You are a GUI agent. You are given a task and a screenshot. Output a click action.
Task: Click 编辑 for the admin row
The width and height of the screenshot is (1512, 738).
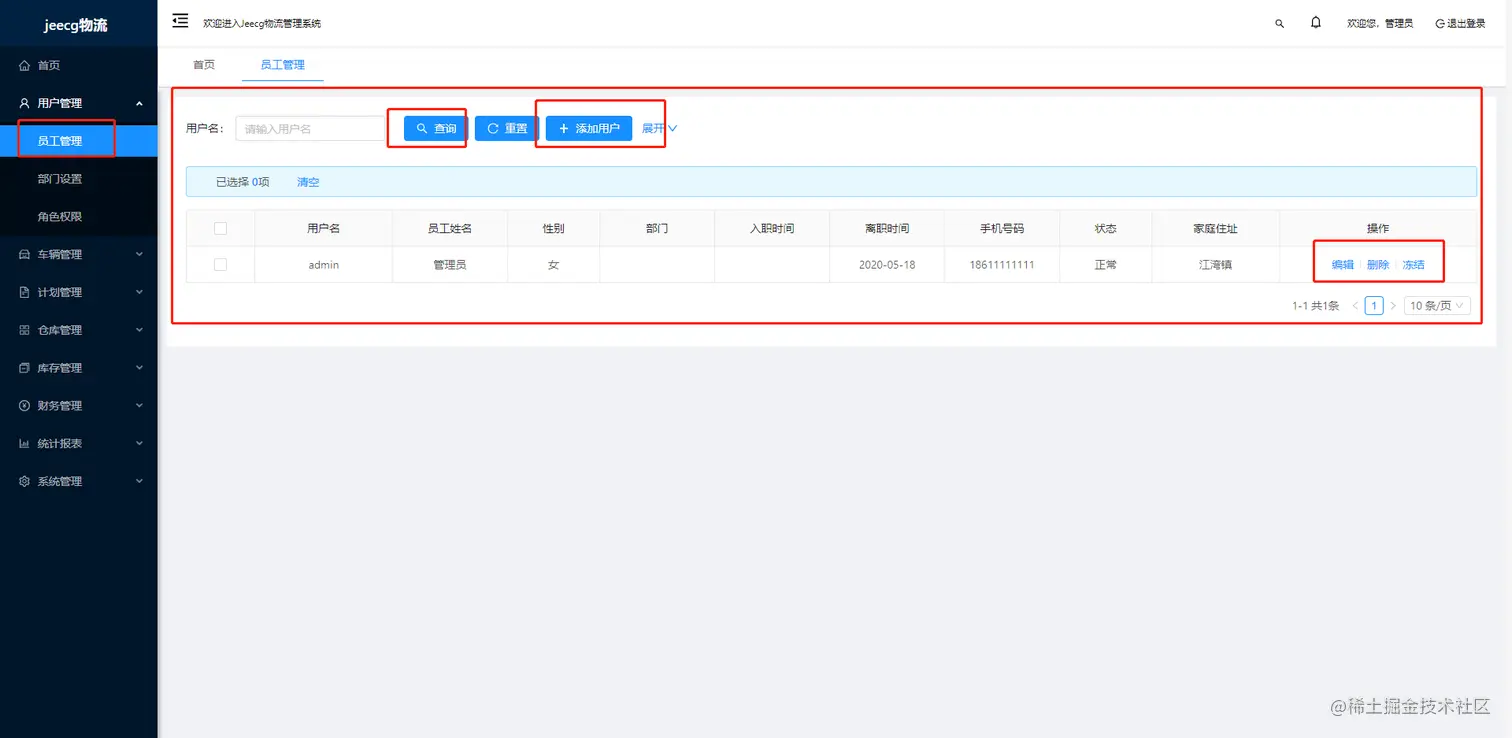pyautogui.click(x=1342, y=265)
